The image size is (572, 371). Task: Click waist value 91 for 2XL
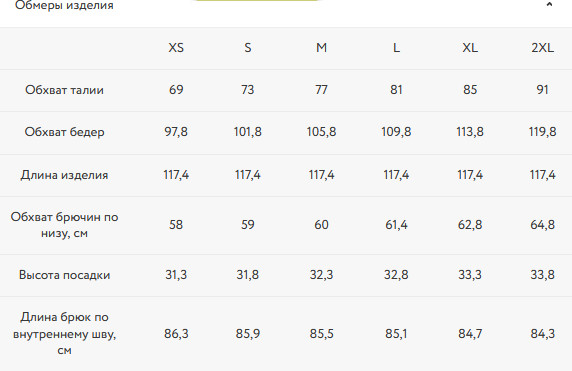coord(542,90)
